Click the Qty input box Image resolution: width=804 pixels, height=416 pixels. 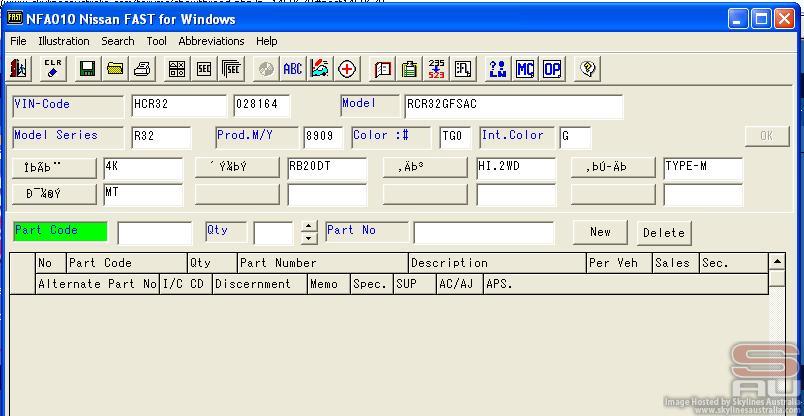point(273,233)
